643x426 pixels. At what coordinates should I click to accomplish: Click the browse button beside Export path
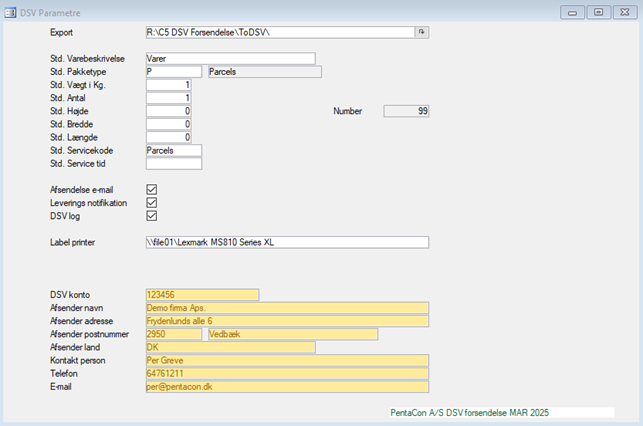pyautogui.click(x=422, y=33)
